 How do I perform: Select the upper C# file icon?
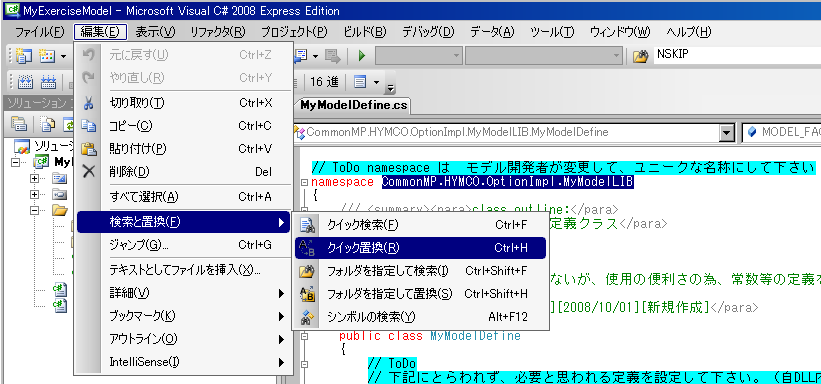(x=60, y=289)
